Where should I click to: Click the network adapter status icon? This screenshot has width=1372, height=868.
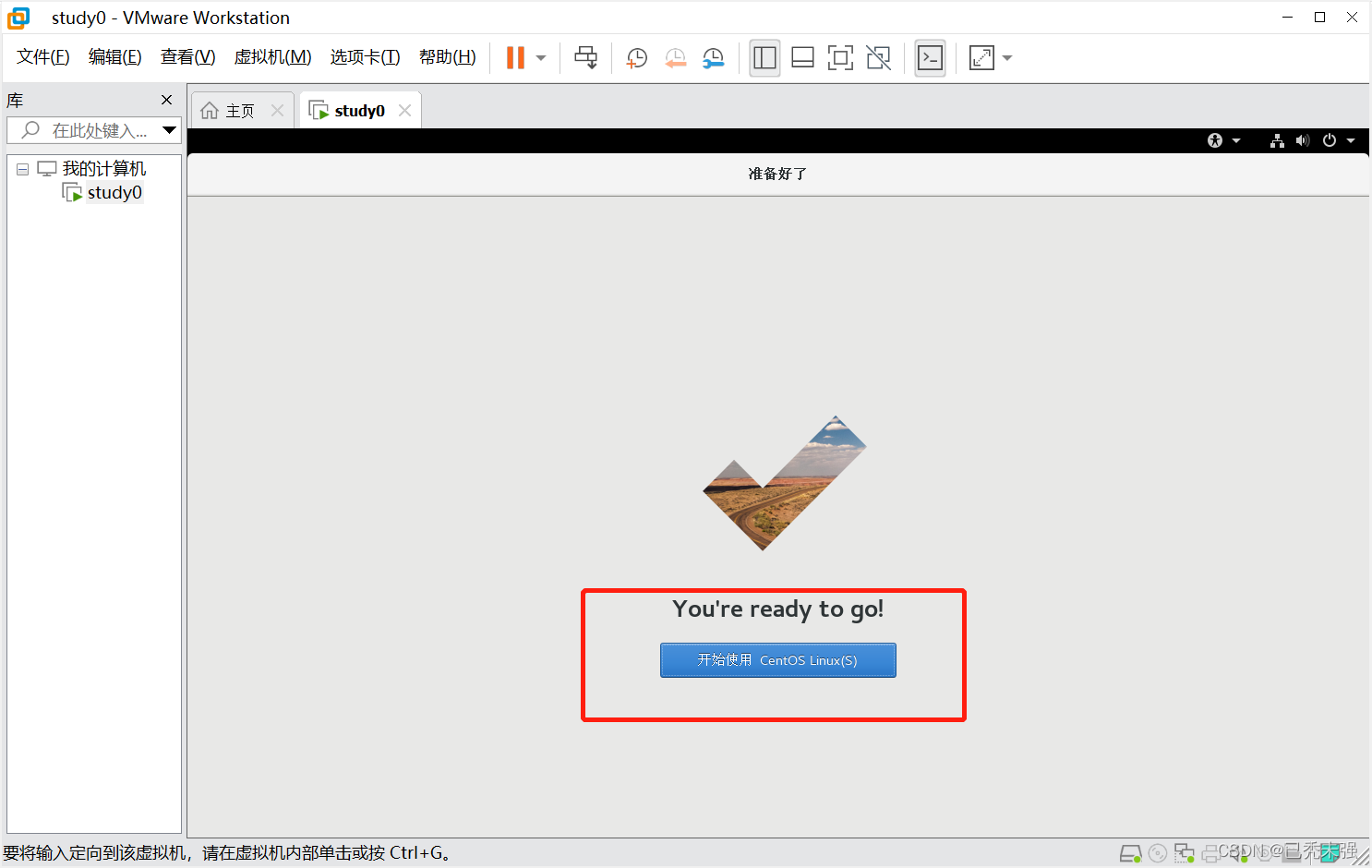[x=1185, y=853]
